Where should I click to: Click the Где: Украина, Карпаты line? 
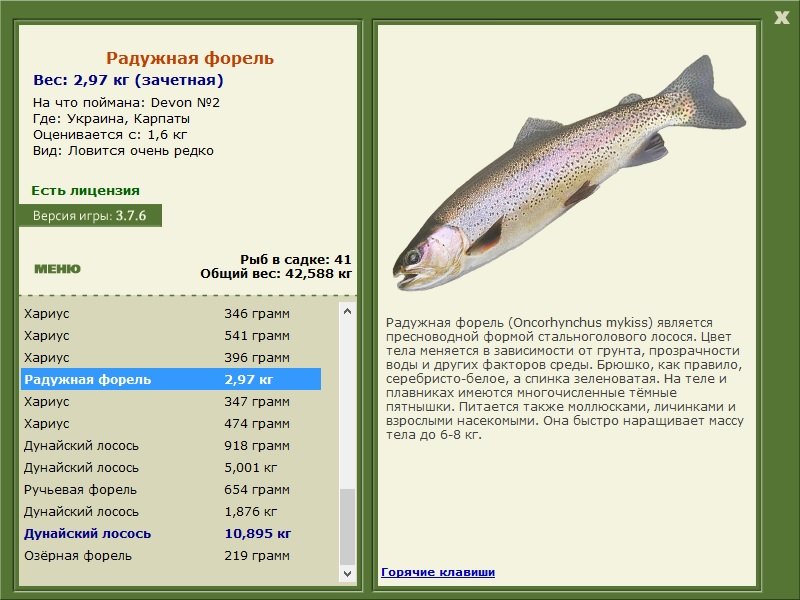111,119
